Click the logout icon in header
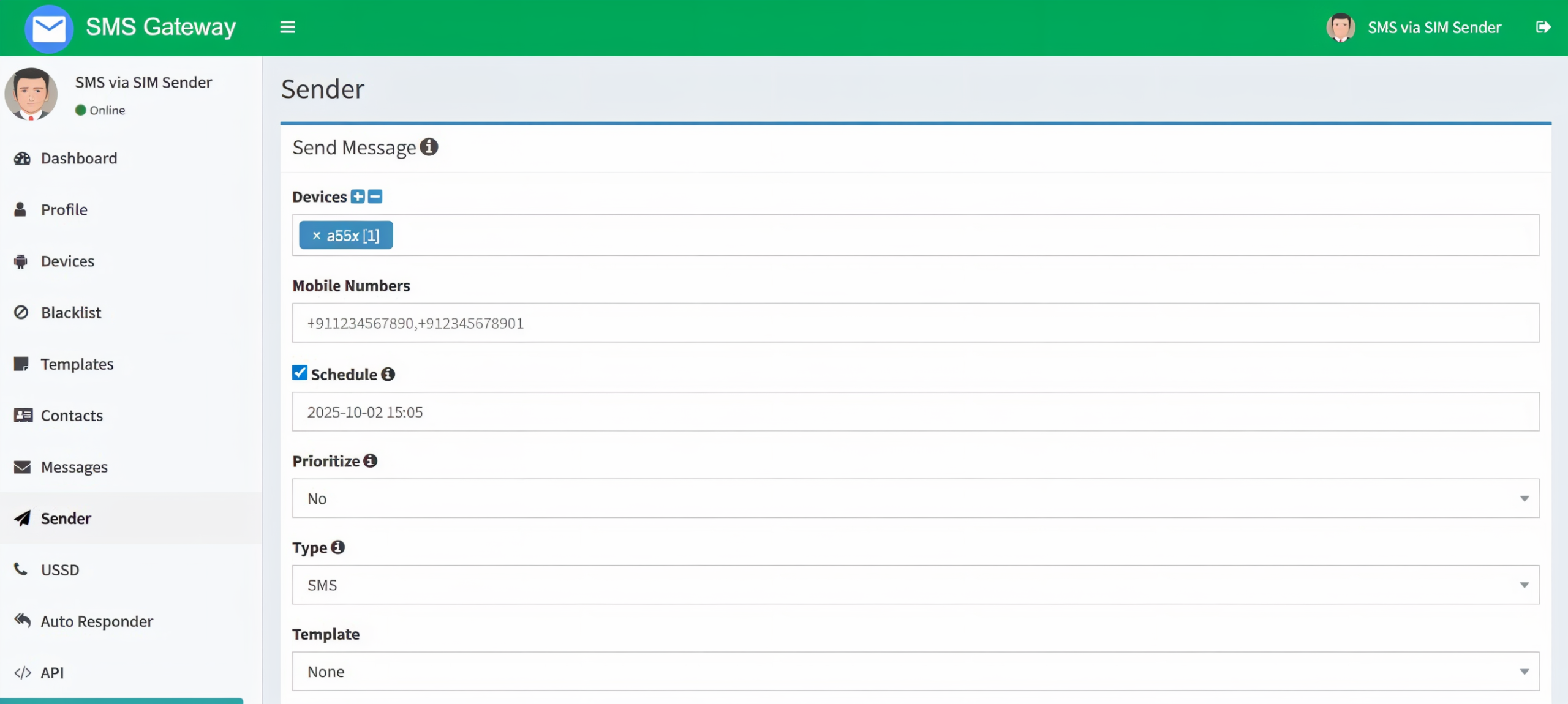The width and height of the screenshot is (1568, 704). click(1543, 27)
